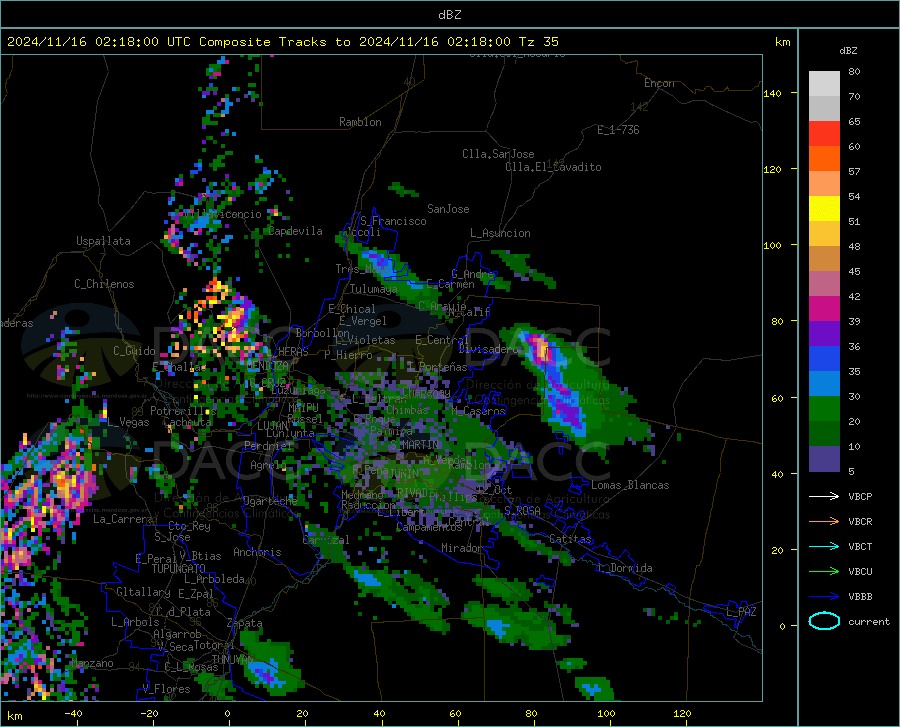Click the L_Asuncion place label
Screen dimensions: 900x727
[500, 233]
